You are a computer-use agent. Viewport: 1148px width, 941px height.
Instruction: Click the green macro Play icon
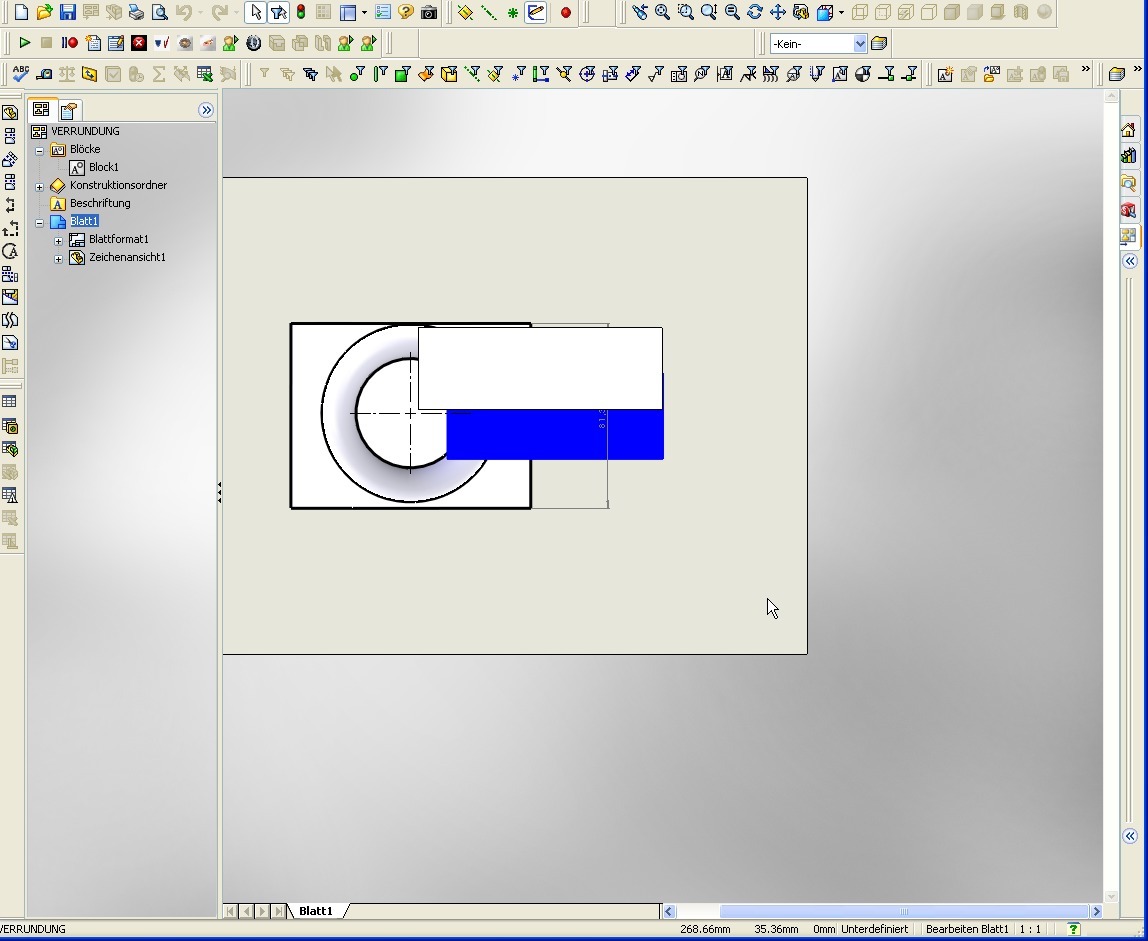tap(24, 43)
